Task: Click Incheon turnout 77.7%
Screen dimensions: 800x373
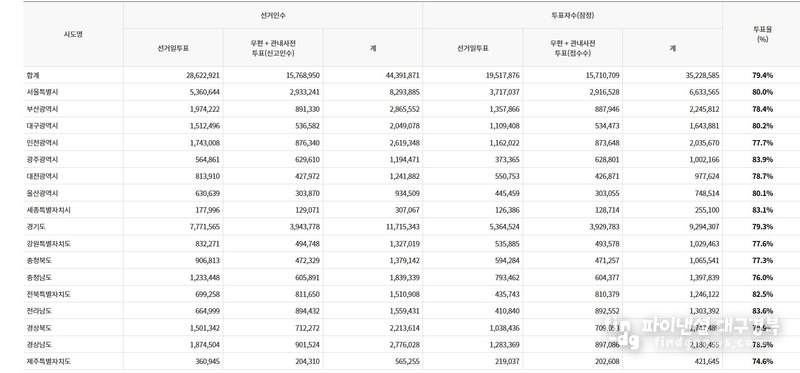Action: click(x=763, y=142)
